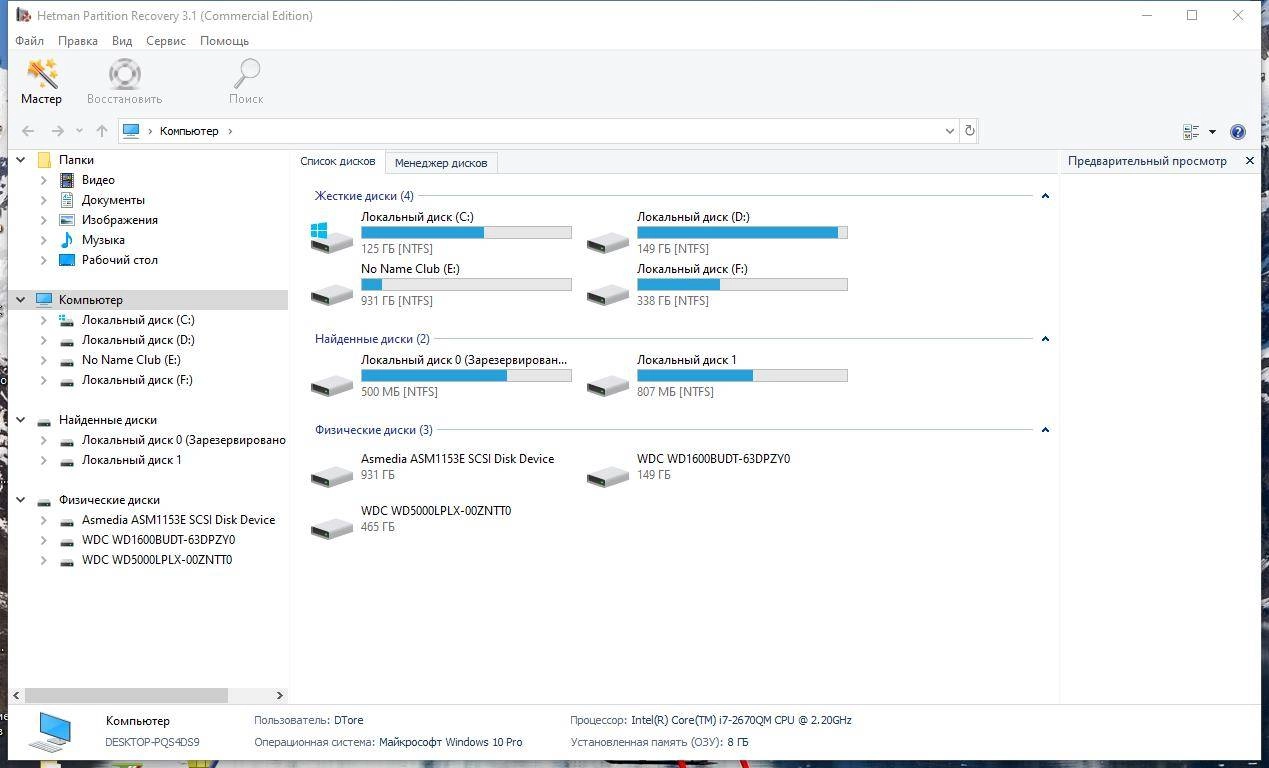Viewport: 1269px width, 768px height.
Task: Open the Правка menu
Action: point(77,41)
